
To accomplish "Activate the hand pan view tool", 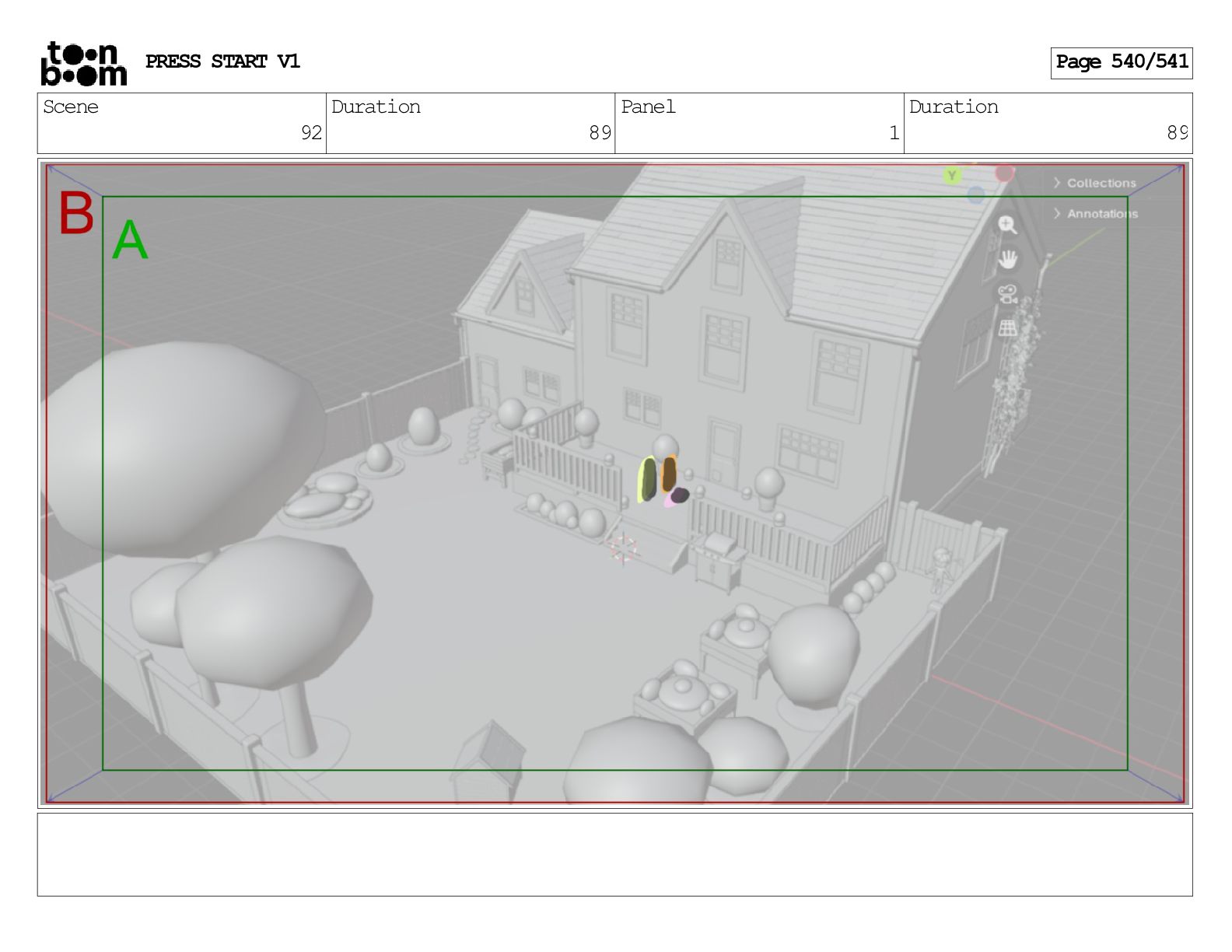I will click(1007, 259).
